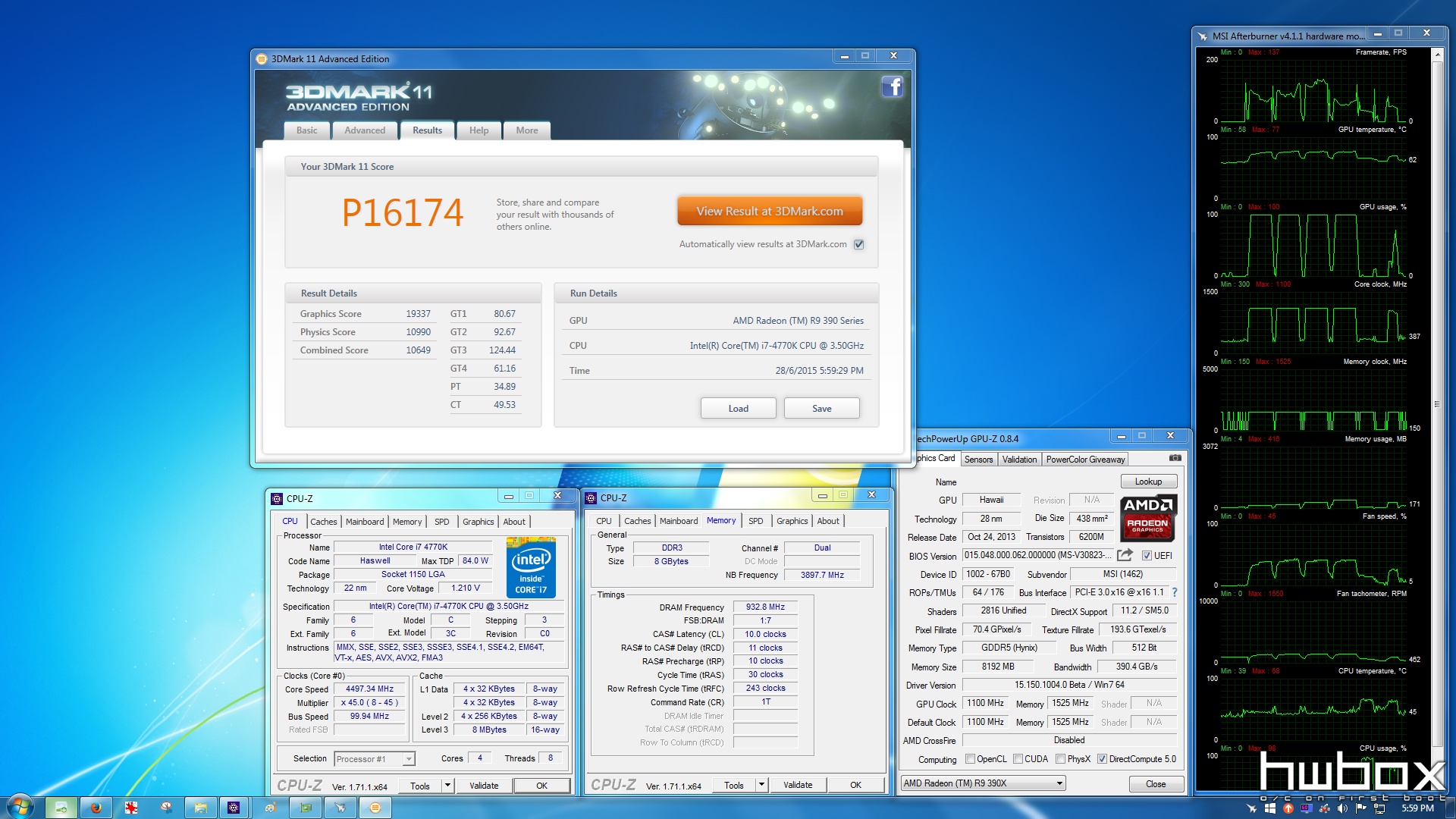The width and height of the screenshot is (1456, 819).
Task: Click the taskbar clock showing 5:59 PM
Action: (1417, 808)
